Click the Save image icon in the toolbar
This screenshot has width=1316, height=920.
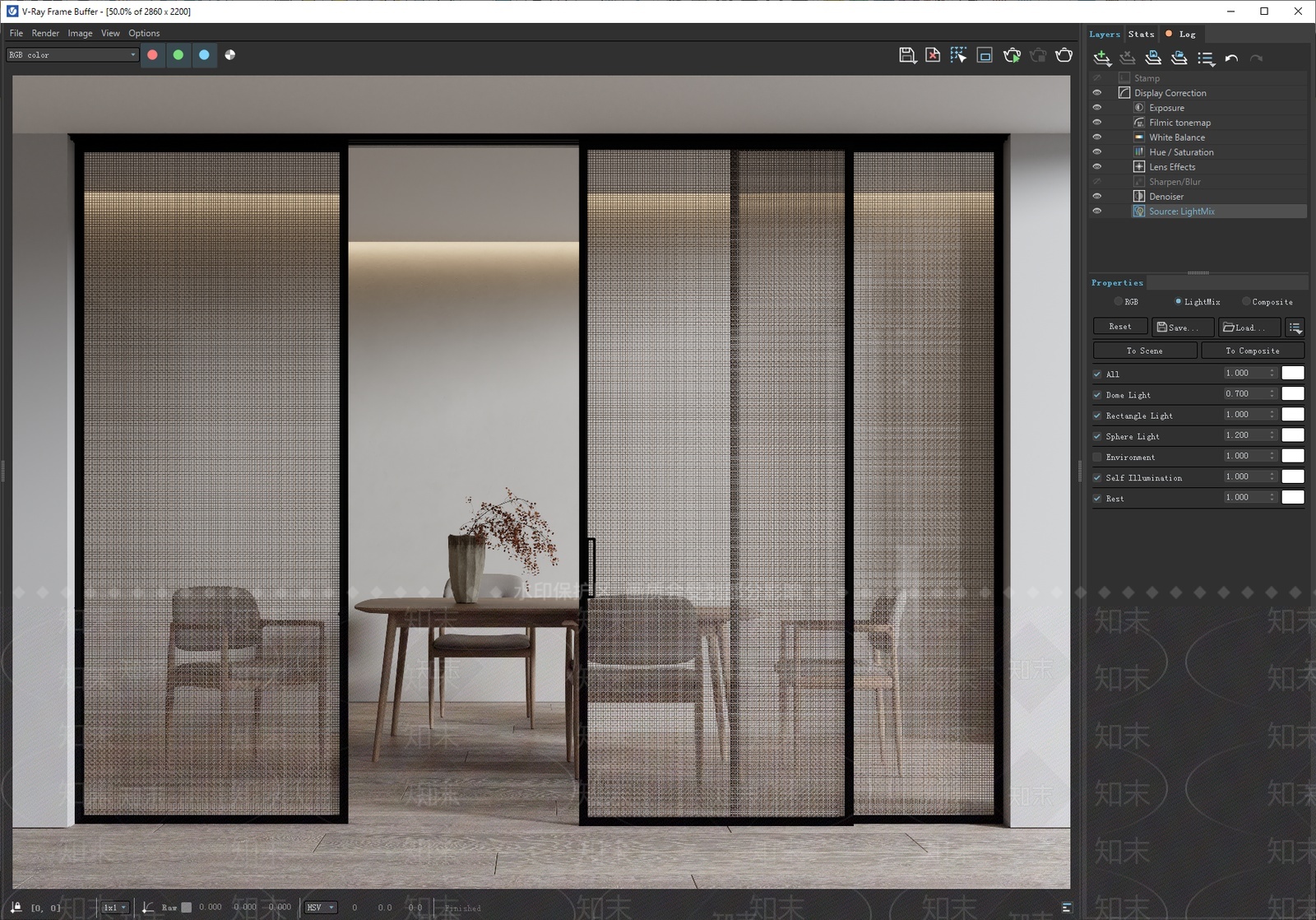pos(907,55)
